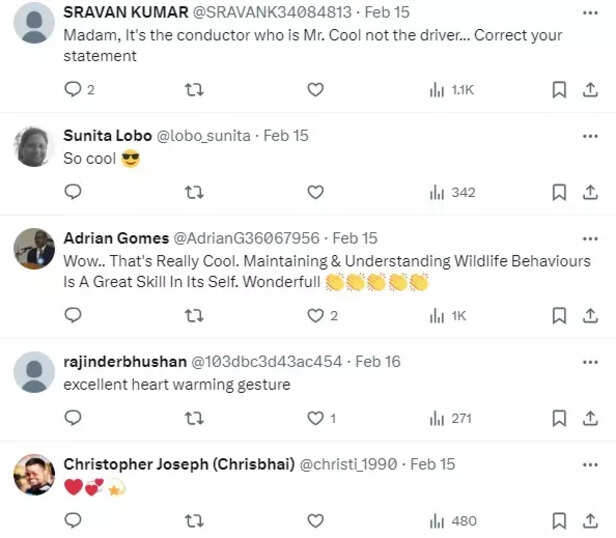Open more options for Adrian Gomes's tweet

(x=590, y=238)
